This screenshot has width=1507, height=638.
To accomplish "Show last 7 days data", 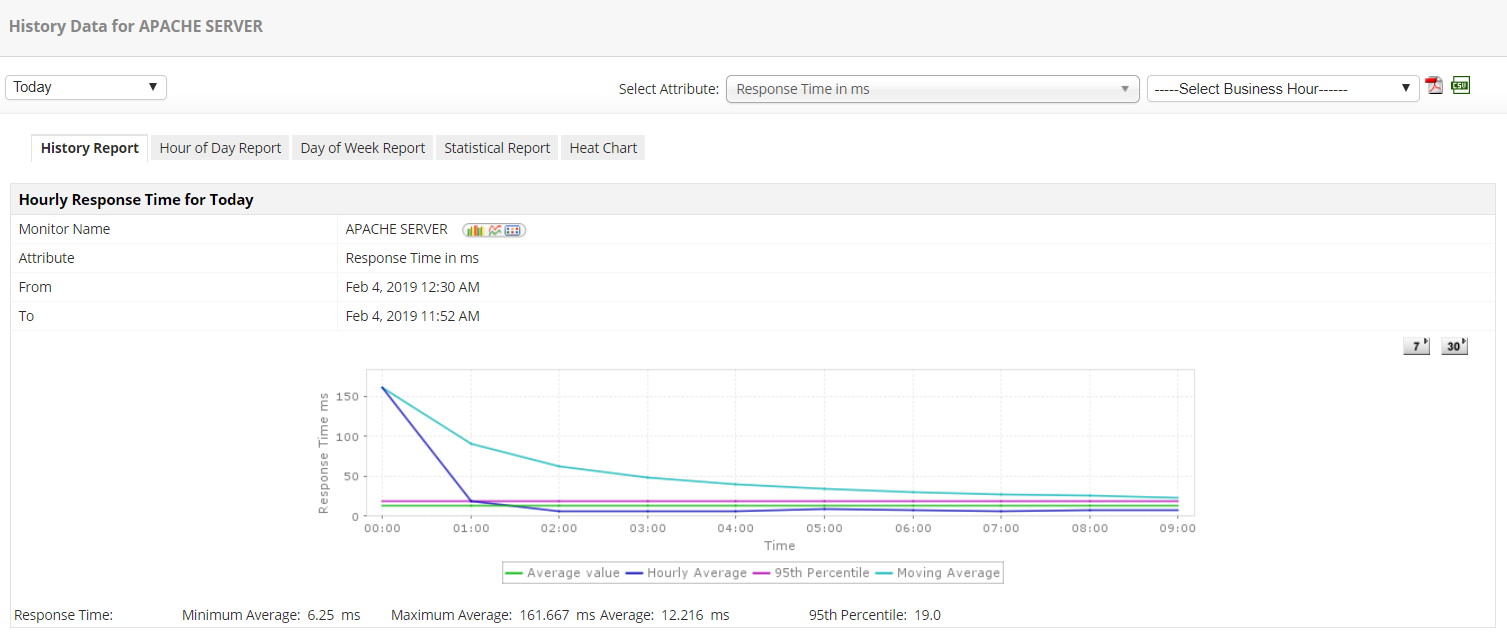I will 1416,345.
